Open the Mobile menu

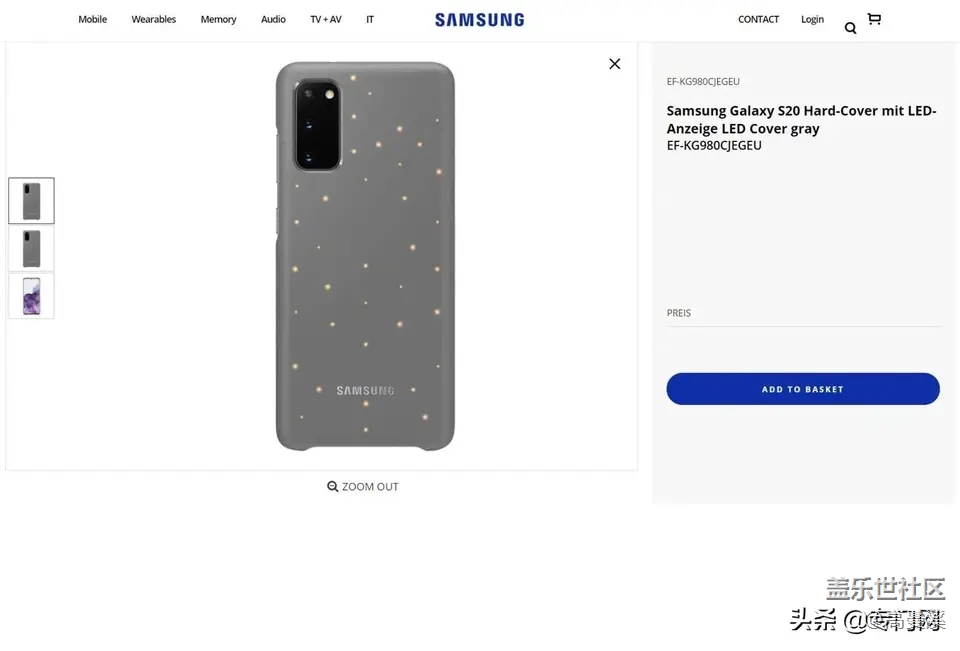point(93,19)
